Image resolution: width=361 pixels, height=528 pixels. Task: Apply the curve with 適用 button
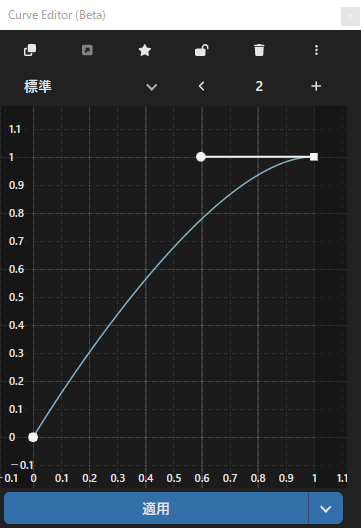pos(156,508)
